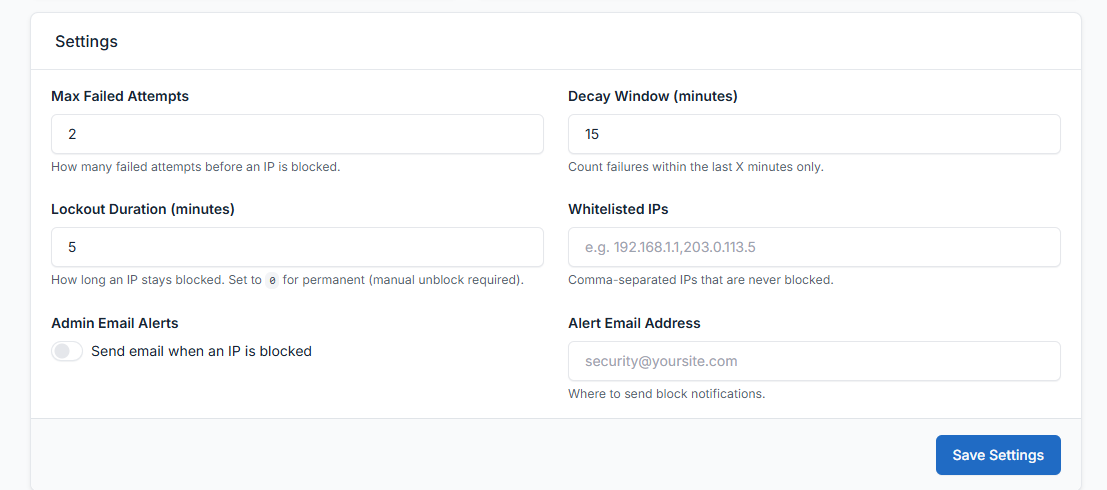Click the 'Where to send block notifications' hint

(x=666, y=394)
